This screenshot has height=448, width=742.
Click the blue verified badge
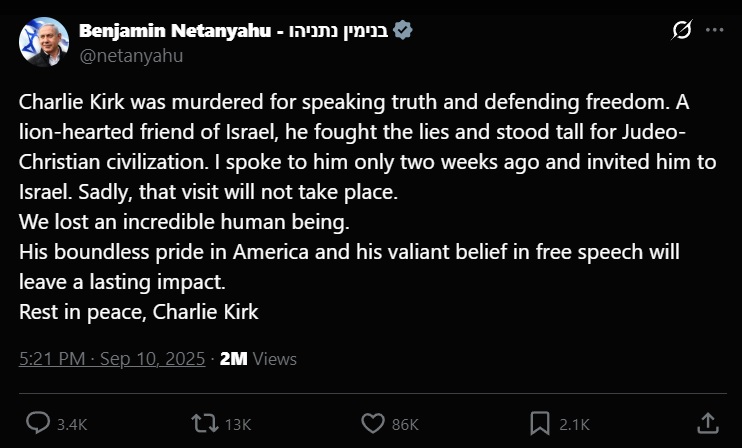click(x=403, y=31)
